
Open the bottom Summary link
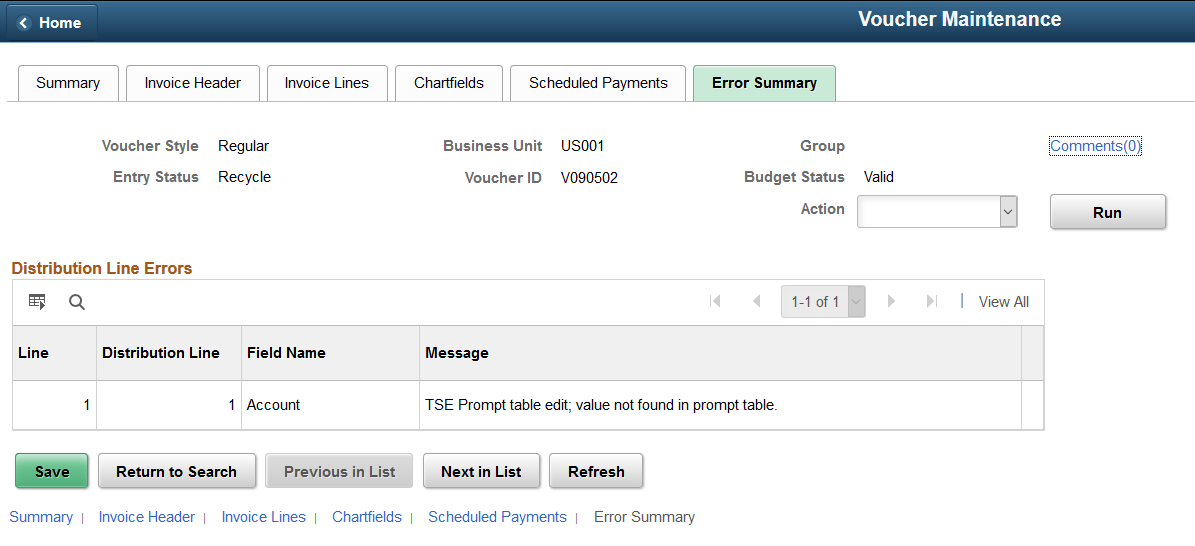click(41, 517)
